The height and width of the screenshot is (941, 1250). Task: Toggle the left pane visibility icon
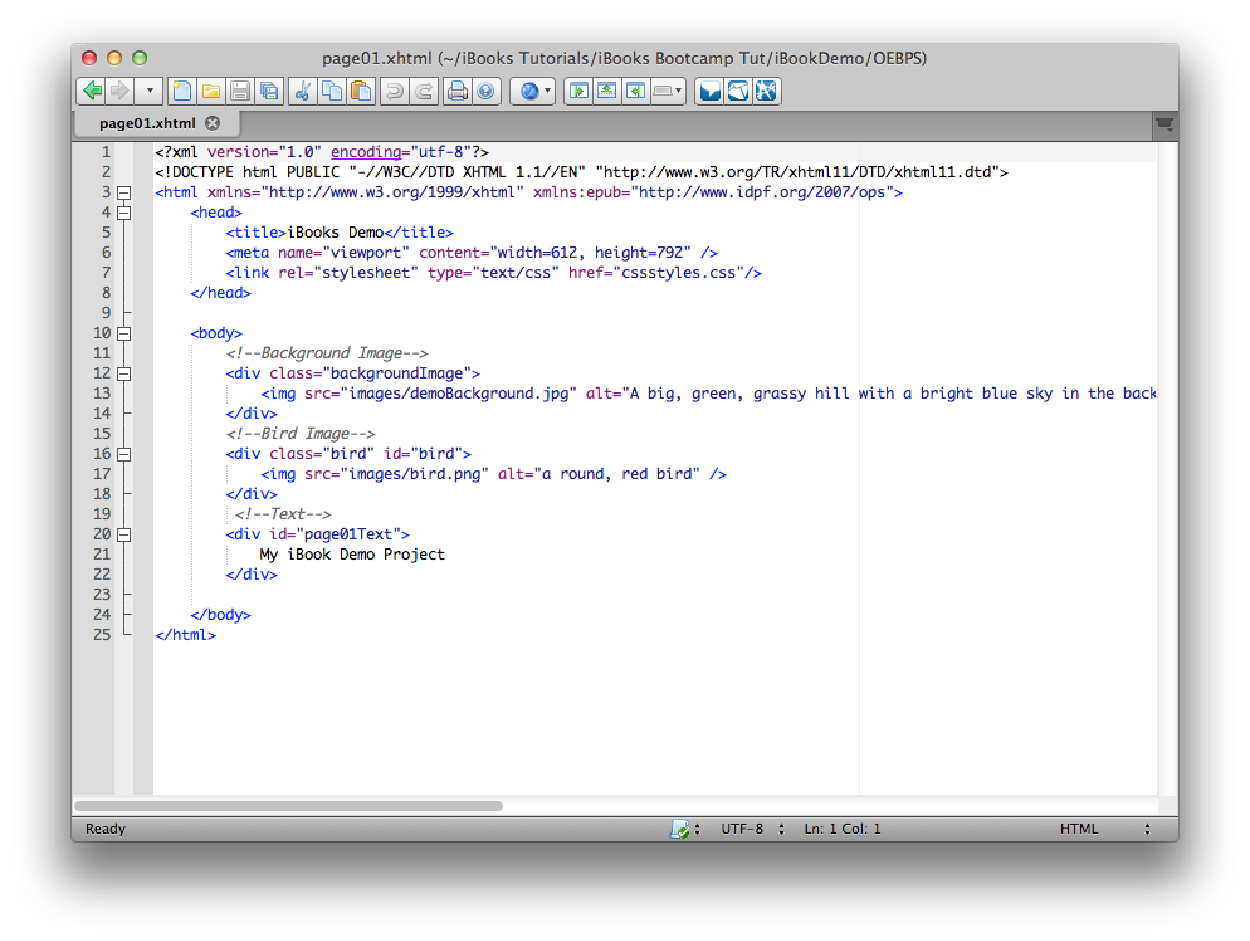pos(578,91)
